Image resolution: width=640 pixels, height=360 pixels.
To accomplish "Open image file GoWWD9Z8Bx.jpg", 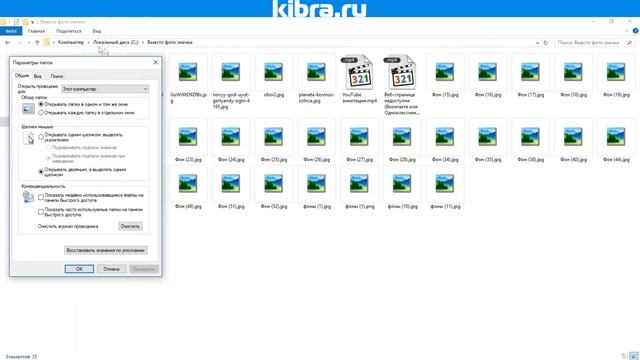I will point(188,79).
